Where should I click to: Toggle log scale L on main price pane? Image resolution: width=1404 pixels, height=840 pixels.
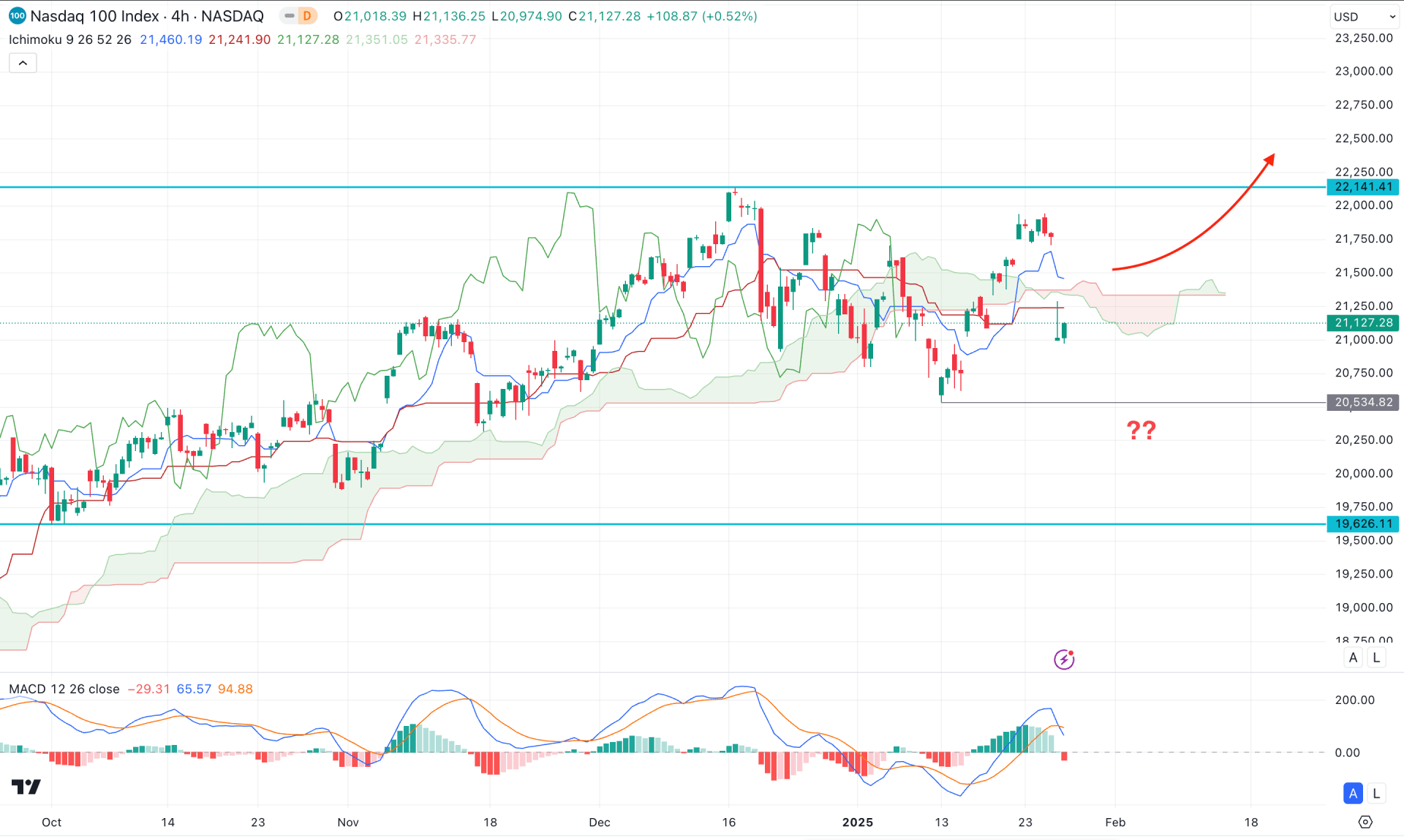[1376, 657]
